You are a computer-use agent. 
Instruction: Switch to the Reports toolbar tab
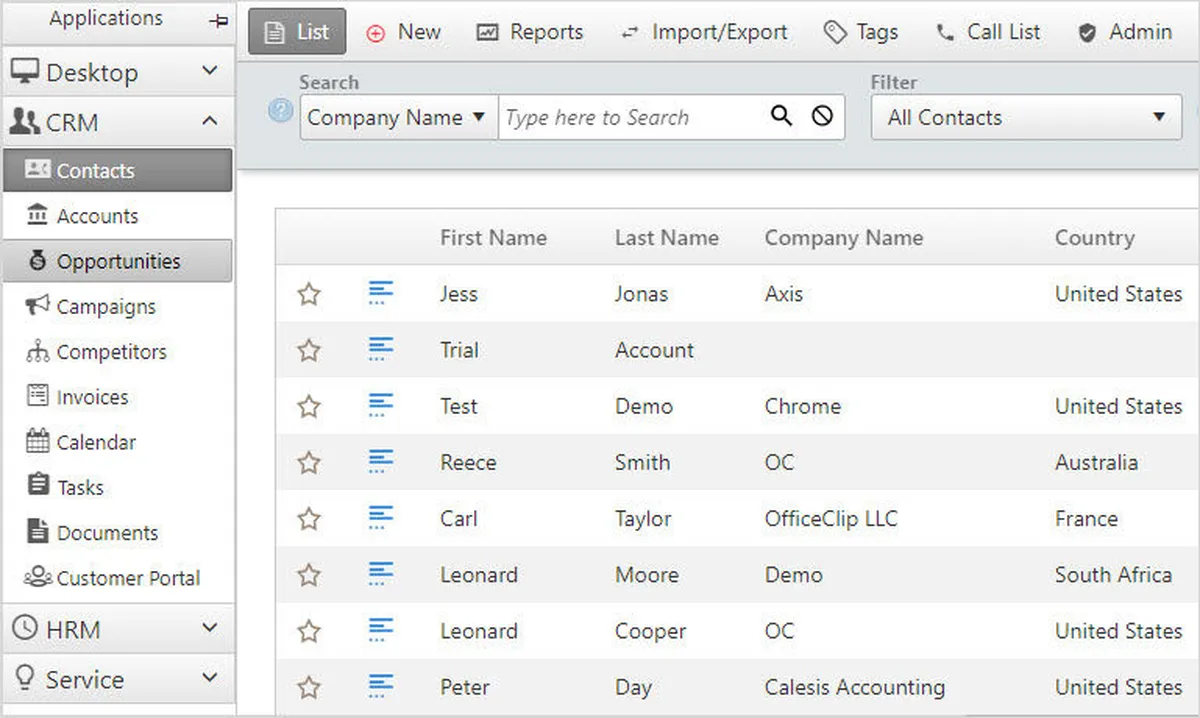tap(530, 31)
